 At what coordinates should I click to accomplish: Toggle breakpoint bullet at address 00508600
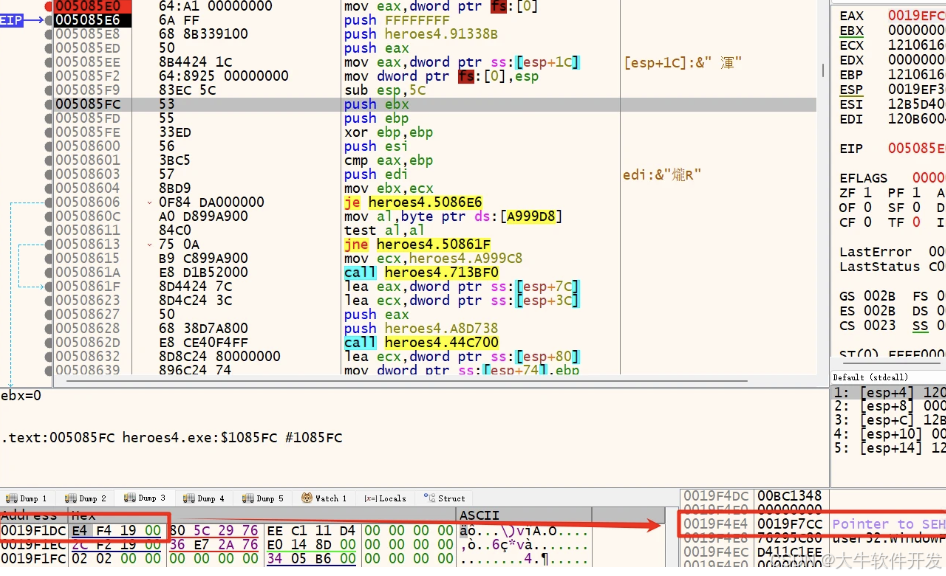pyautogui.click(x=48, y=146)
